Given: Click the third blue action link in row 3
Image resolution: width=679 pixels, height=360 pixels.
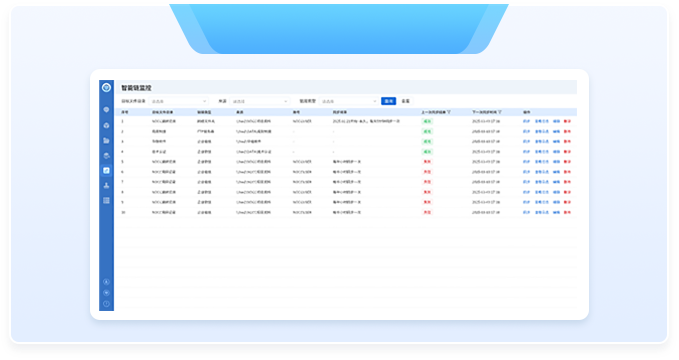Looking at the screenshot, I should click(x=556, y=142).
